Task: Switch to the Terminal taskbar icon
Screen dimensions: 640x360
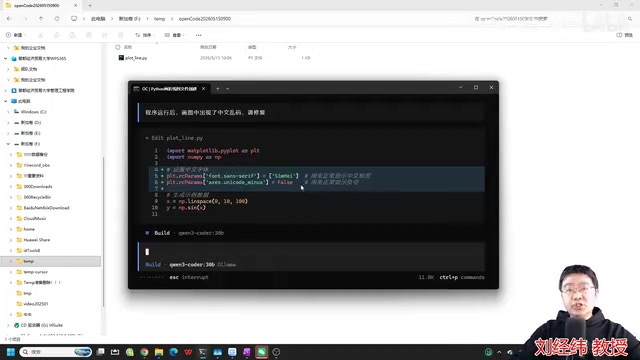Action: tap(202, 352)
